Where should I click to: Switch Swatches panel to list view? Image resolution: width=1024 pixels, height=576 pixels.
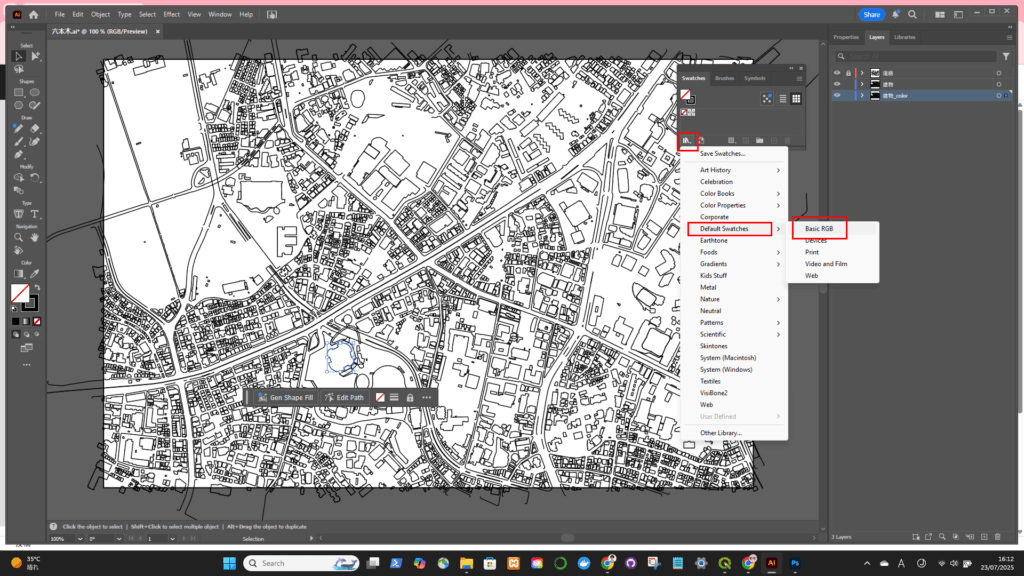coord(782,99)
